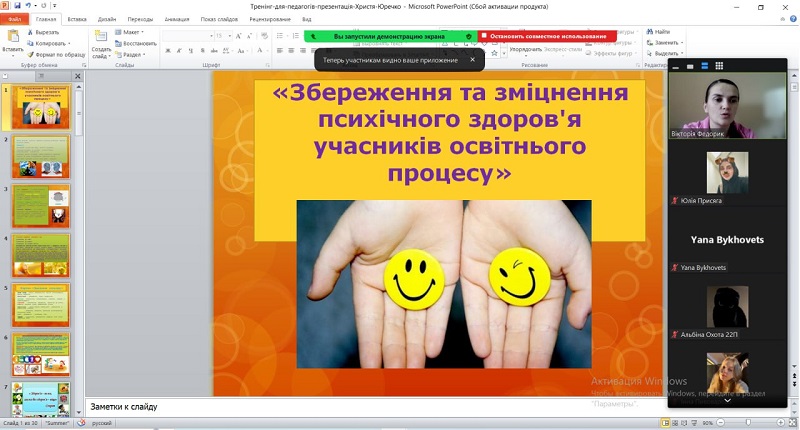Select slide 5 thumbnail
The height and width of the screenshot is (430, 800).
pyautogui.click(x=41, y=305)
